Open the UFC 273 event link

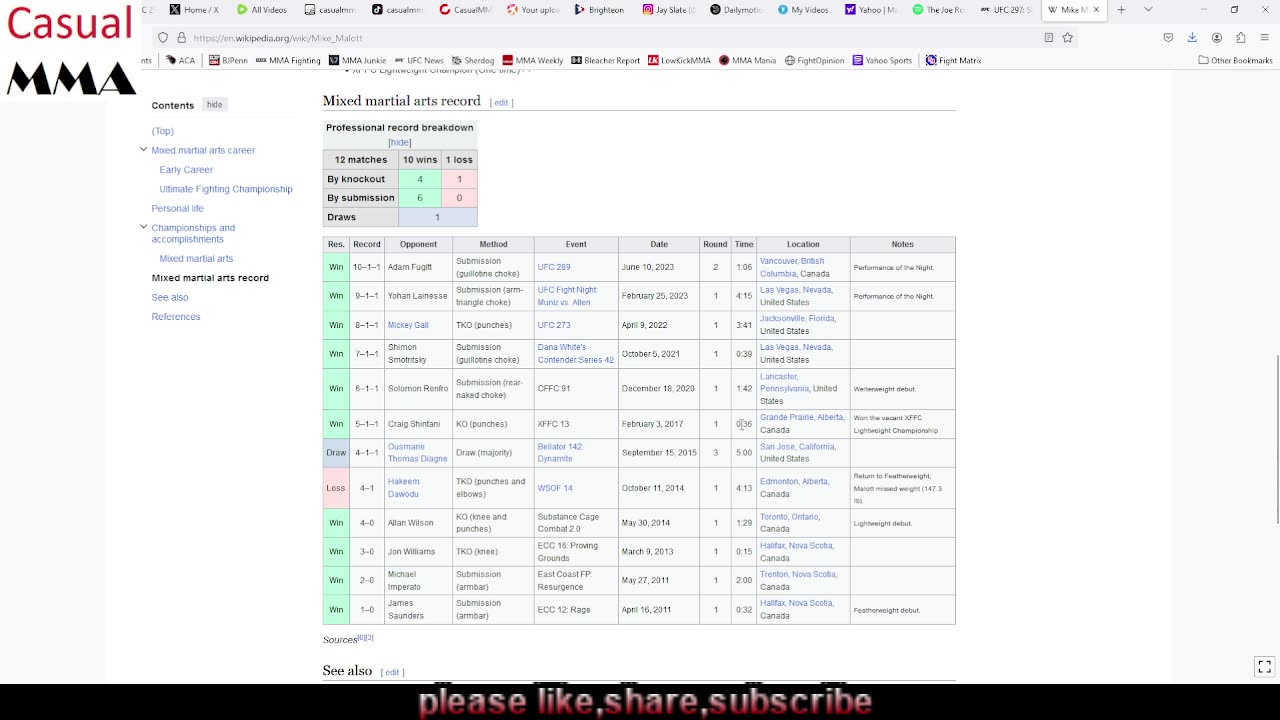[x=554, y=325]
